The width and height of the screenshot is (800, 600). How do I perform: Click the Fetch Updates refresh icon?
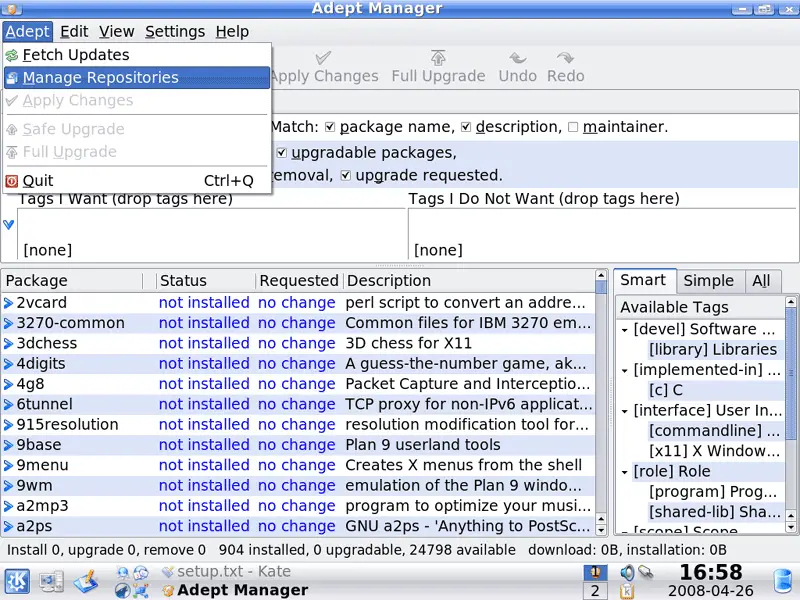pyautogui.click(x=12, y=55)
